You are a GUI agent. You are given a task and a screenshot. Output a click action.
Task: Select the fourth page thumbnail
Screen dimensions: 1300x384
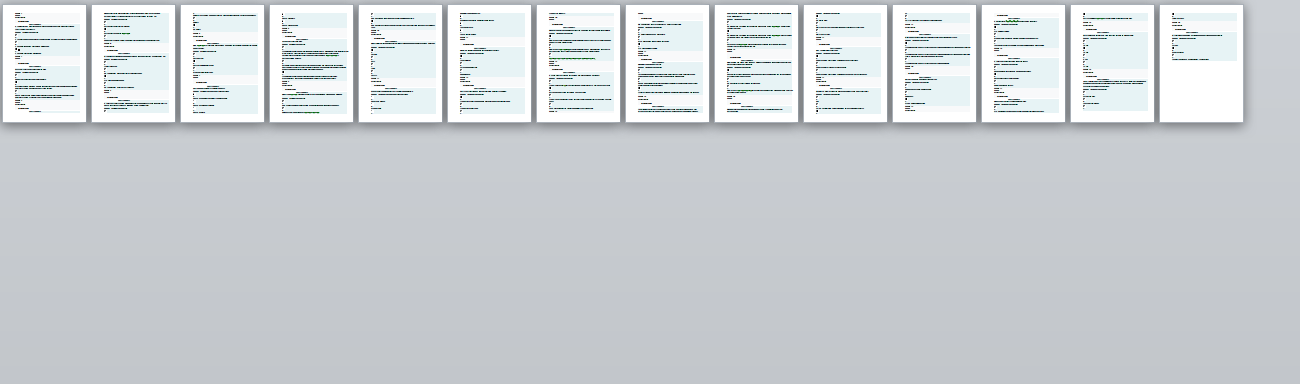coord(311,63)
